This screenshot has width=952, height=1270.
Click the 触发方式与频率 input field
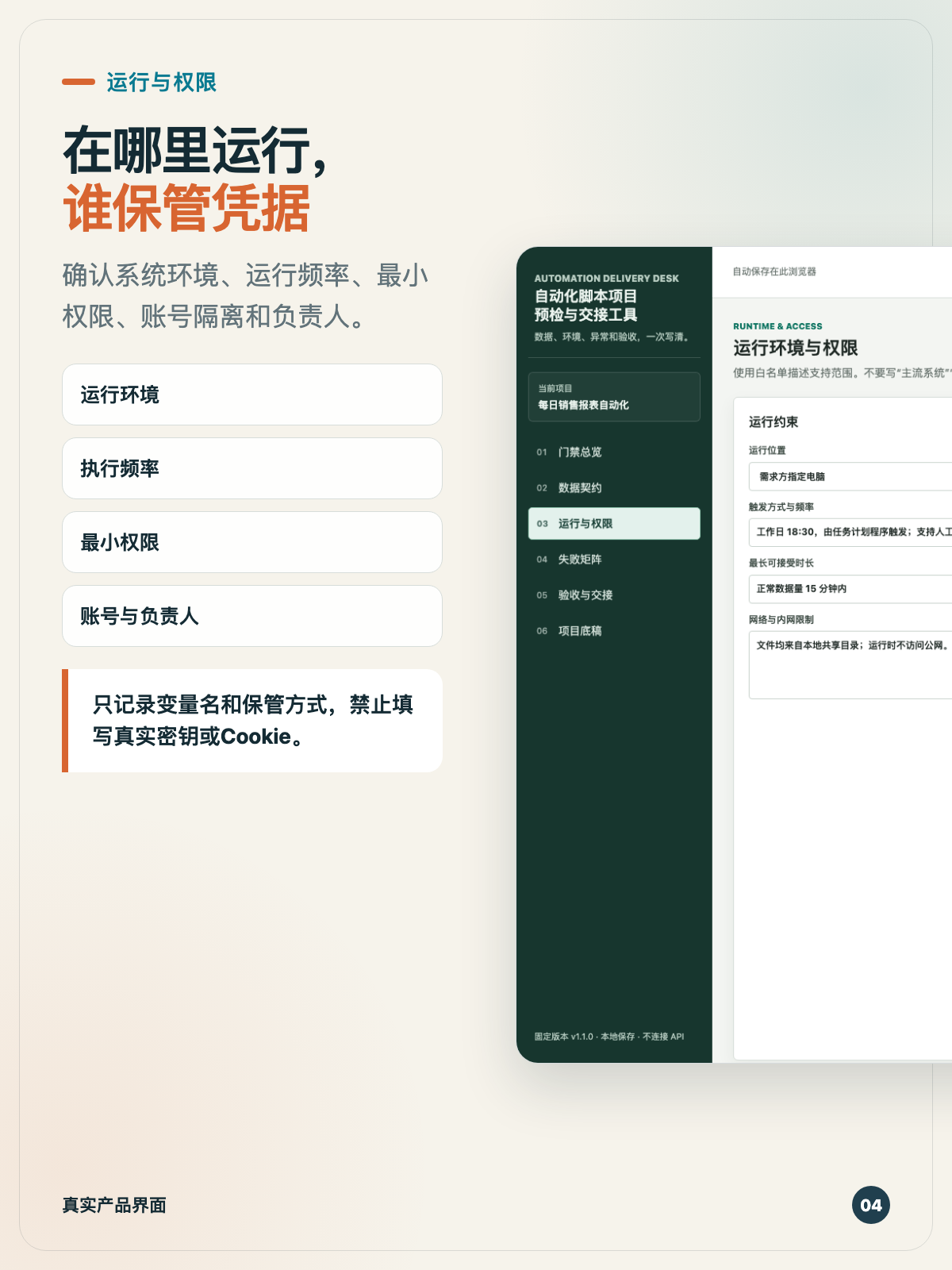coord(850,532)
